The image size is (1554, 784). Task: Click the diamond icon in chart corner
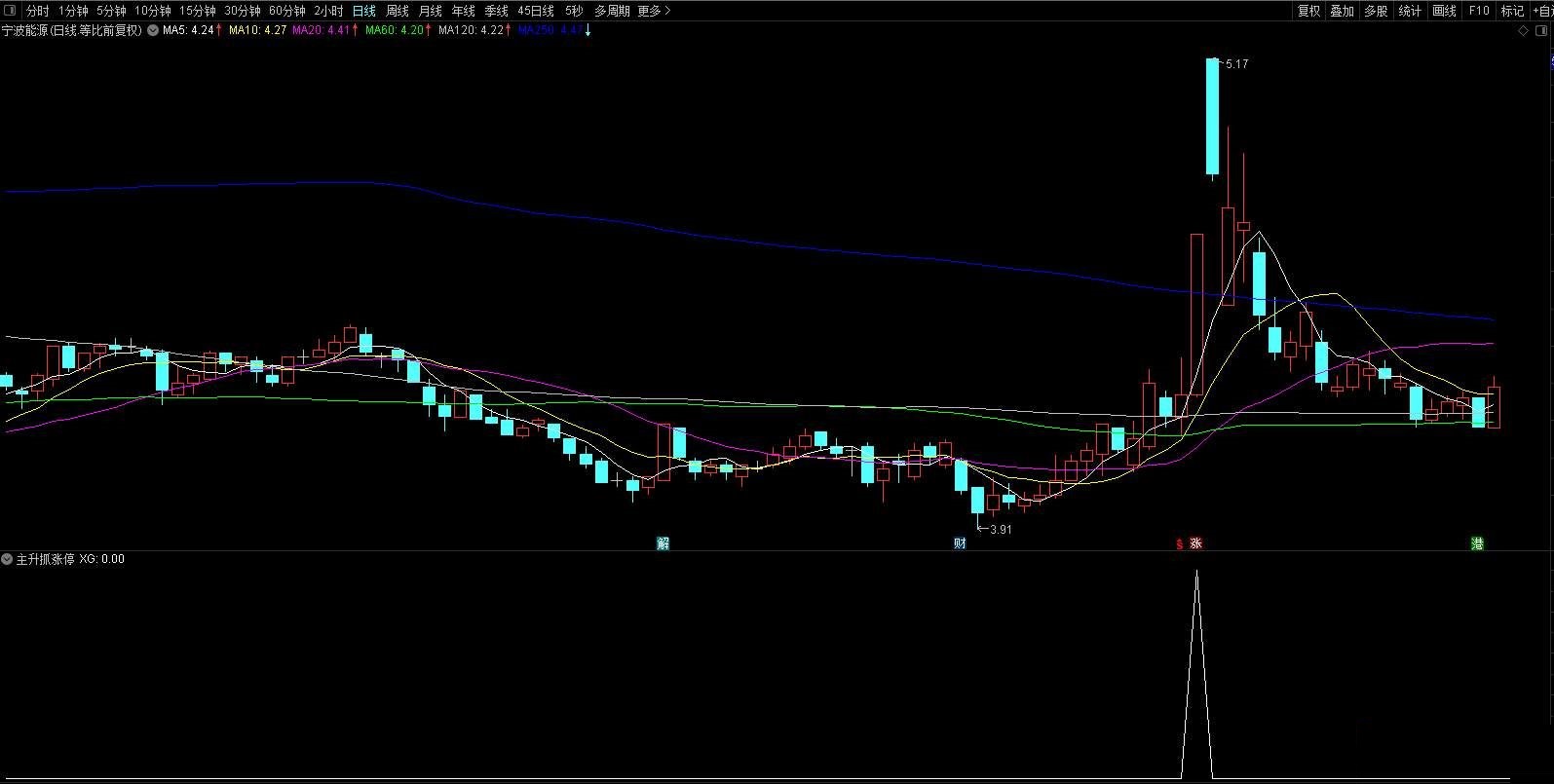pos(1525,30)
